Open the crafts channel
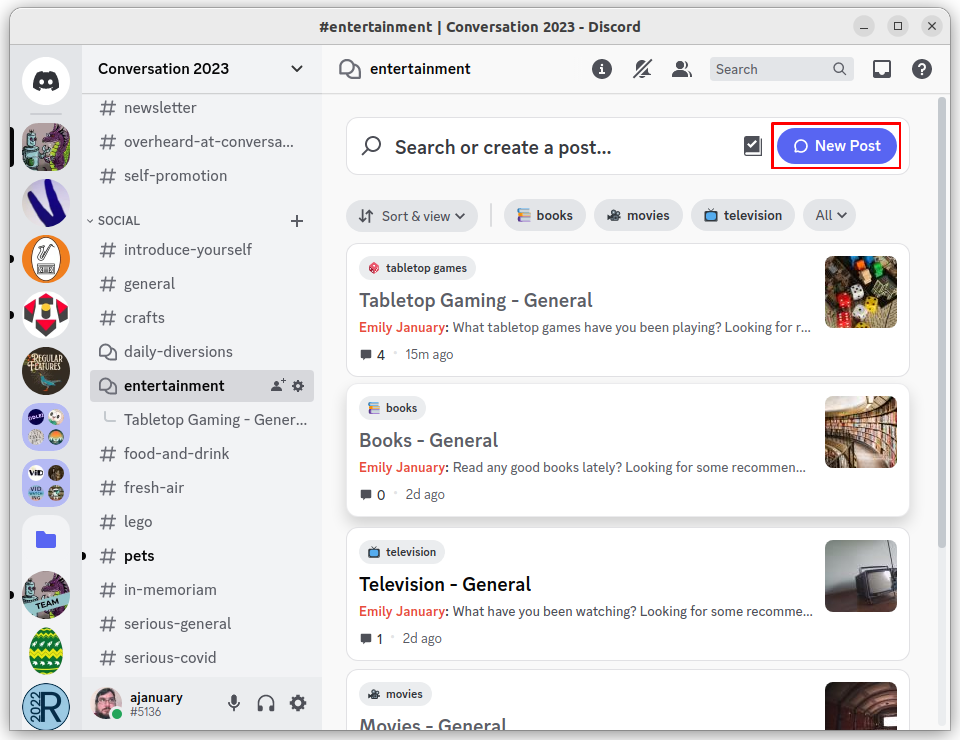The width and height of the screenshot is (960, 740). click(x=201, y=318)
